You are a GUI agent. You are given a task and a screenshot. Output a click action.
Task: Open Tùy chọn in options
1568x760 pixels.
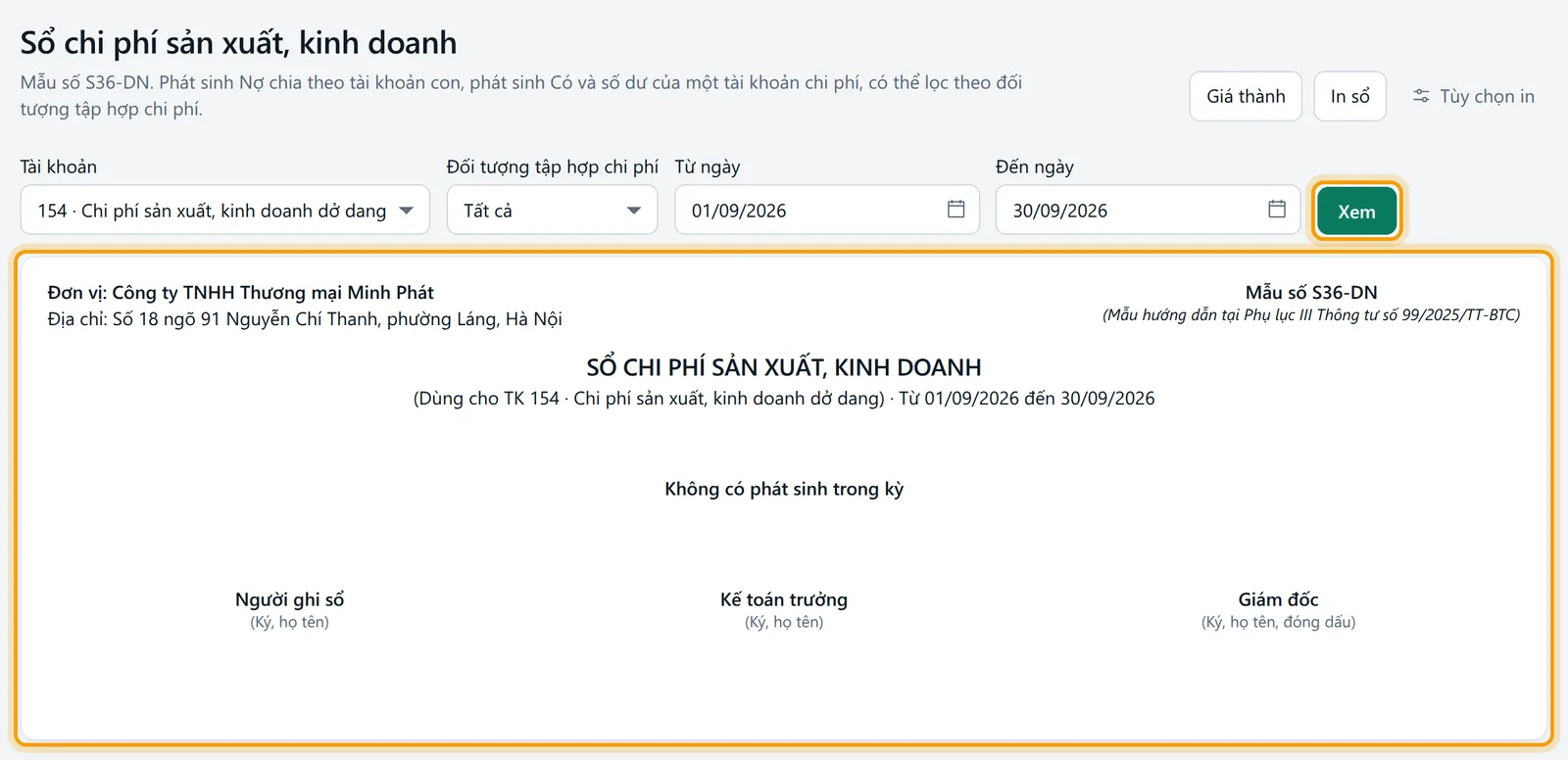pyautogui.click(x=1473, y=96)
